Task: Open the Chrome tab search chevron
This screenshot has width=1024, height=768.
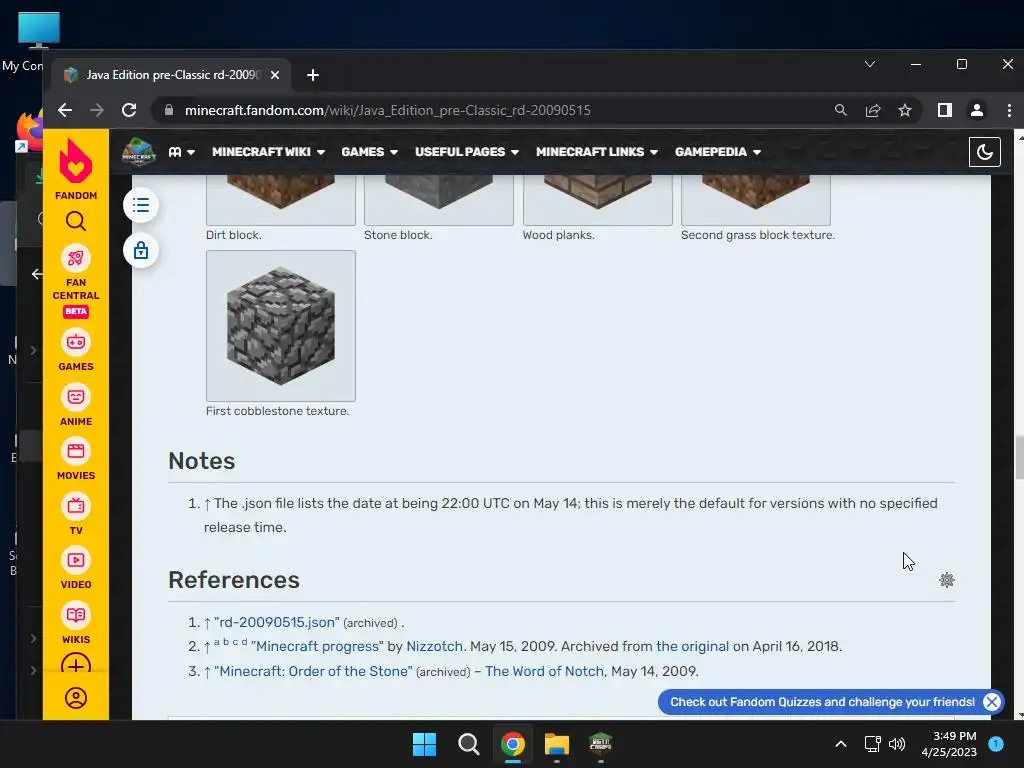Action: tap(870, 64)
